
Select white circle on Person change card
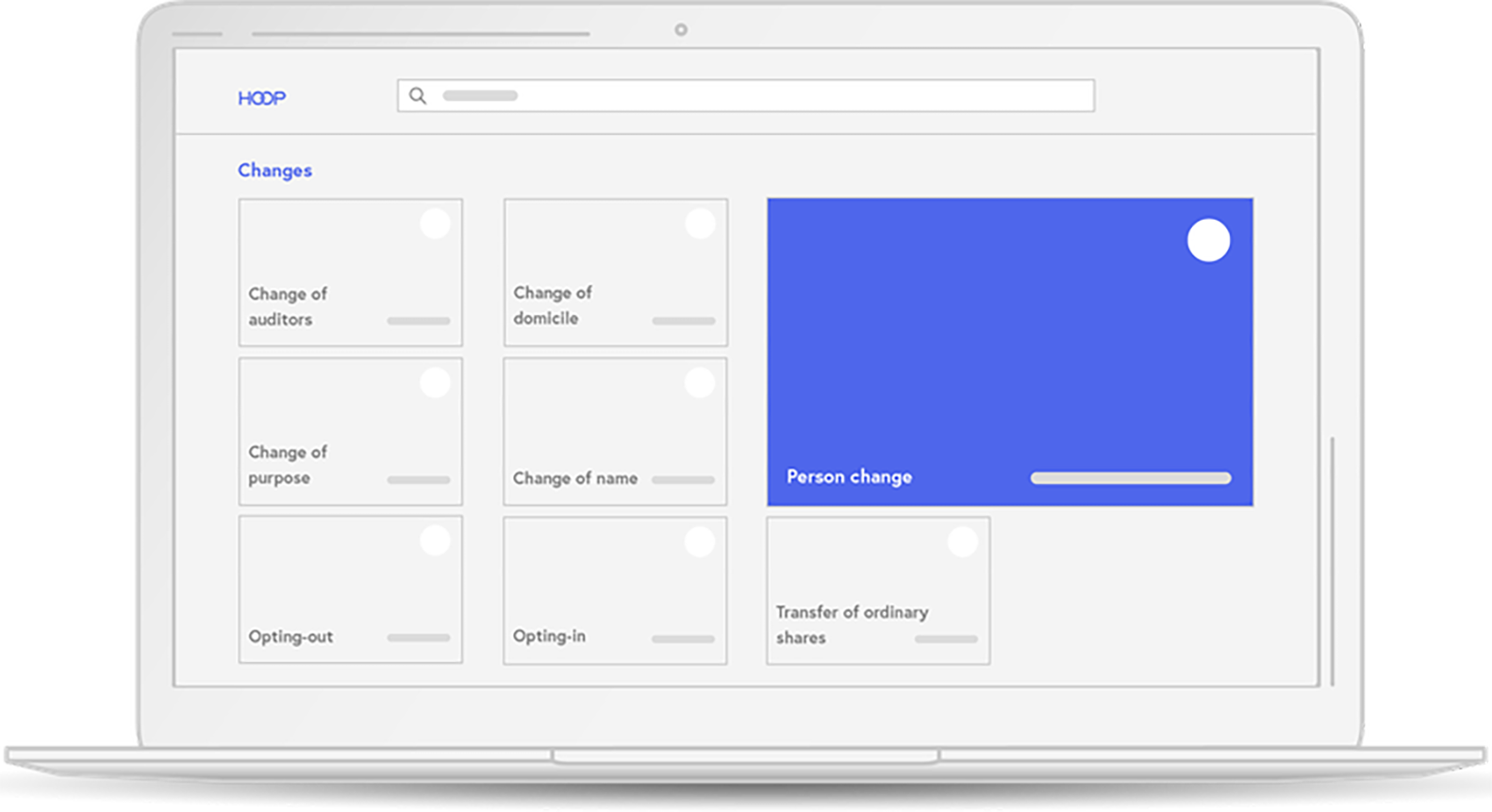tap(1208, 240)
